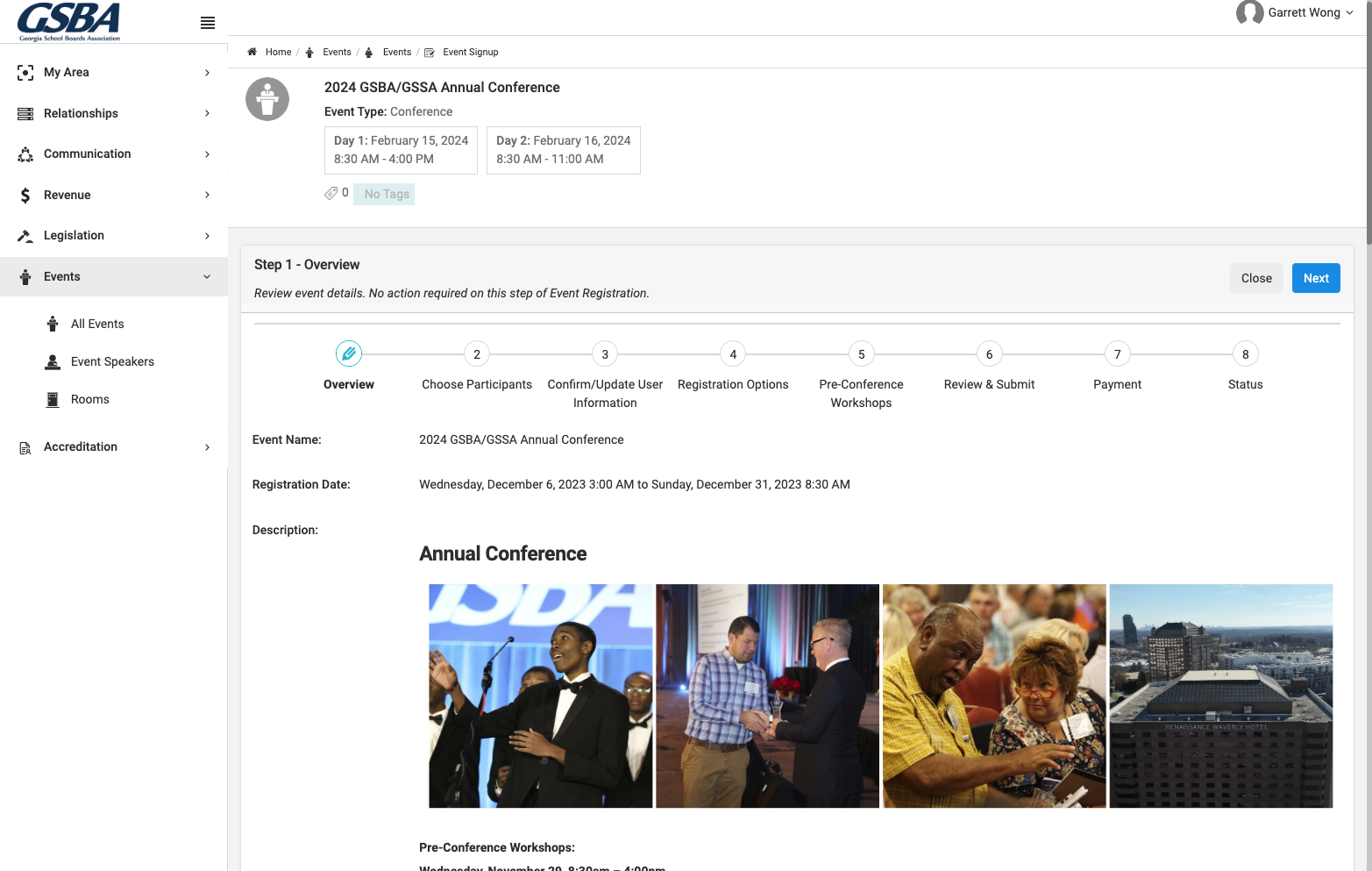
Task: Click the Rooms icon
Action: click(x=53, y=399)
